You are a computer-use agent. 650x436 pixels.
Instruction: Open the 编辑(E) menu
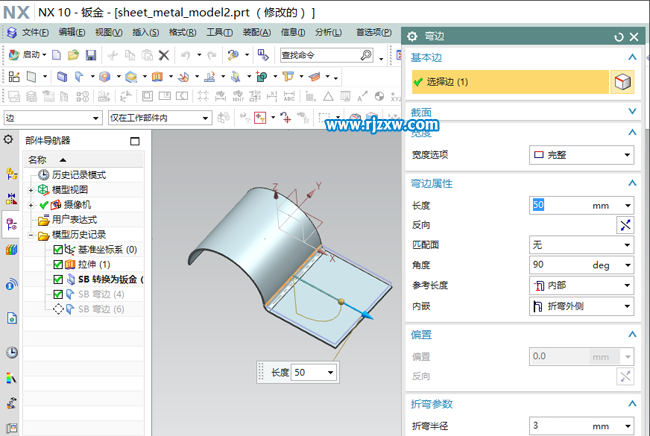[x=72, y=32]
